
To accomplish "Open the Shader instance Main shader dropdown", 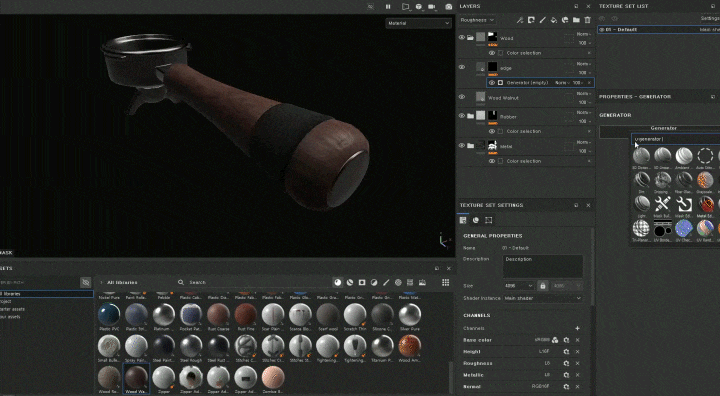I will [x=542, y=298].
